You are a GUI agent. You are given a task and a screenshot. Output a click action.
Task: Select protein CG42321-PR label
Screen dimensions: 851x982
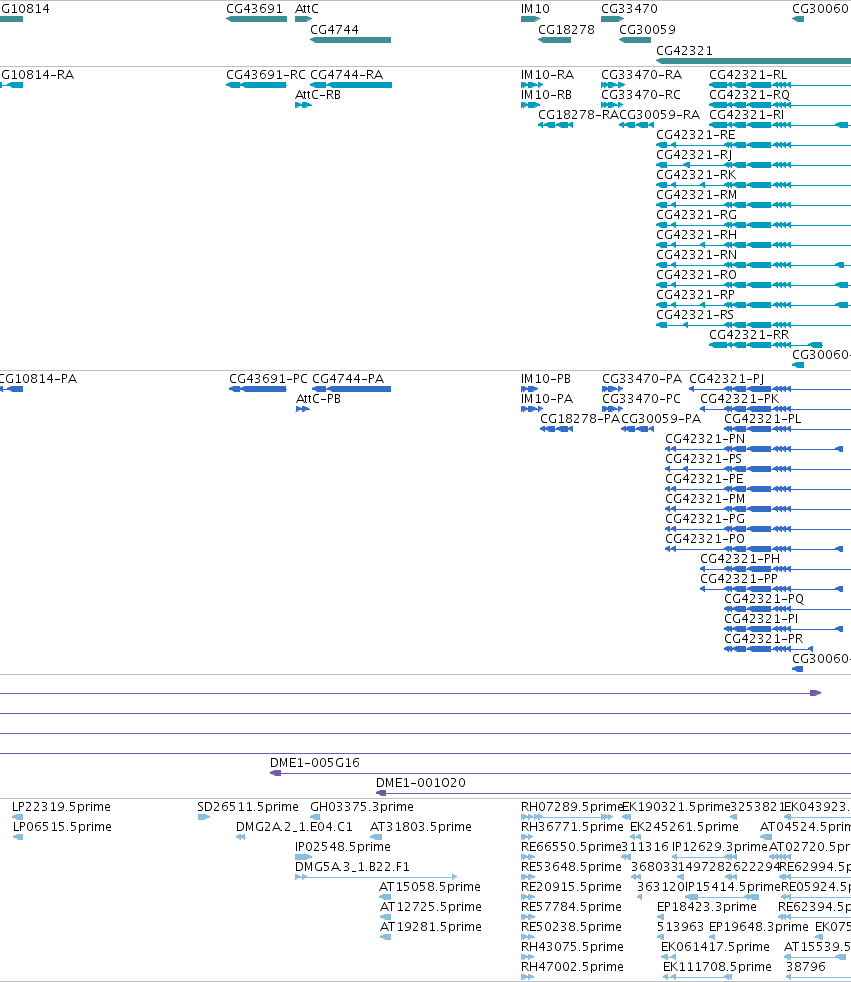[x=763, y=639]
